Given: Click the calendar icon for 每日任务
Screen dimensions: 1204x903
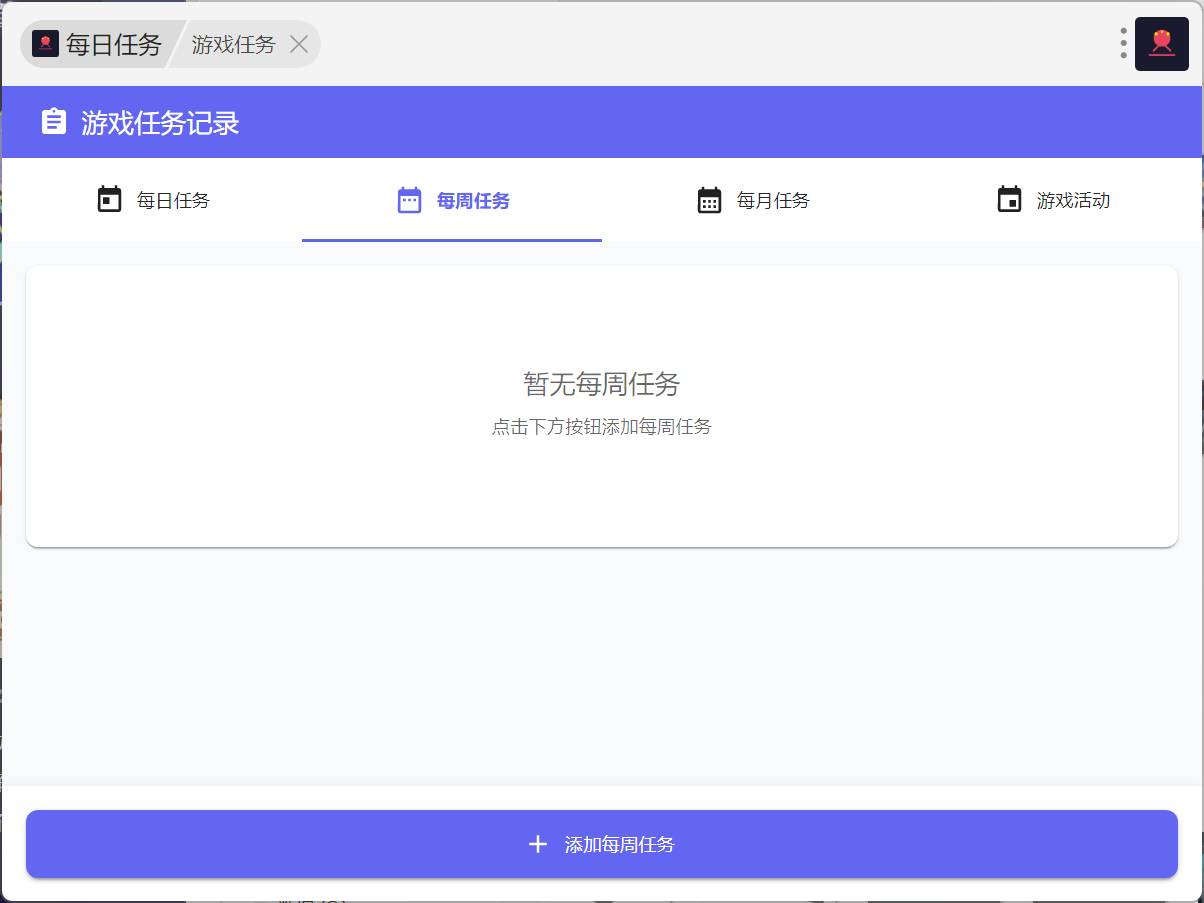Looking at the screenshot, I should (x=109, y=200).
